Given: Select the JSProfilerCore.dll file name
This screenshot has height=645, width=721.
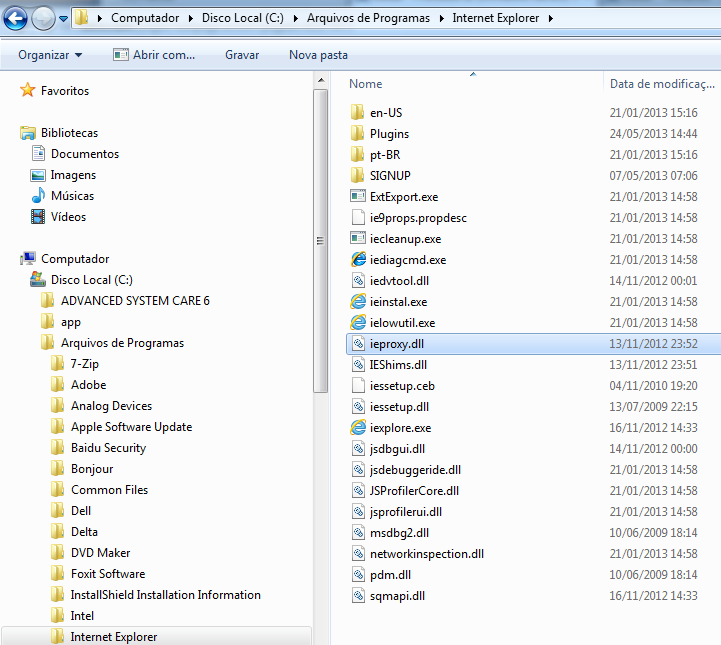Looking at the screenshot, I should 414,491.
